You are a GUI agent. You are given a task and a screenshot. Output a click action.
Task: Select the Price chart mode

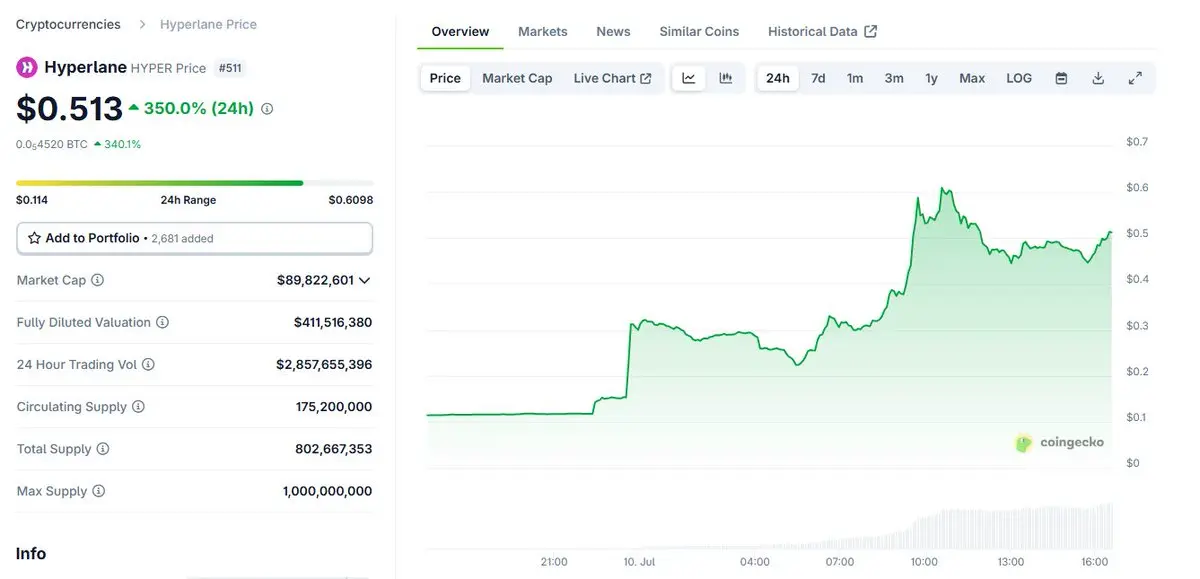(445, 78)
